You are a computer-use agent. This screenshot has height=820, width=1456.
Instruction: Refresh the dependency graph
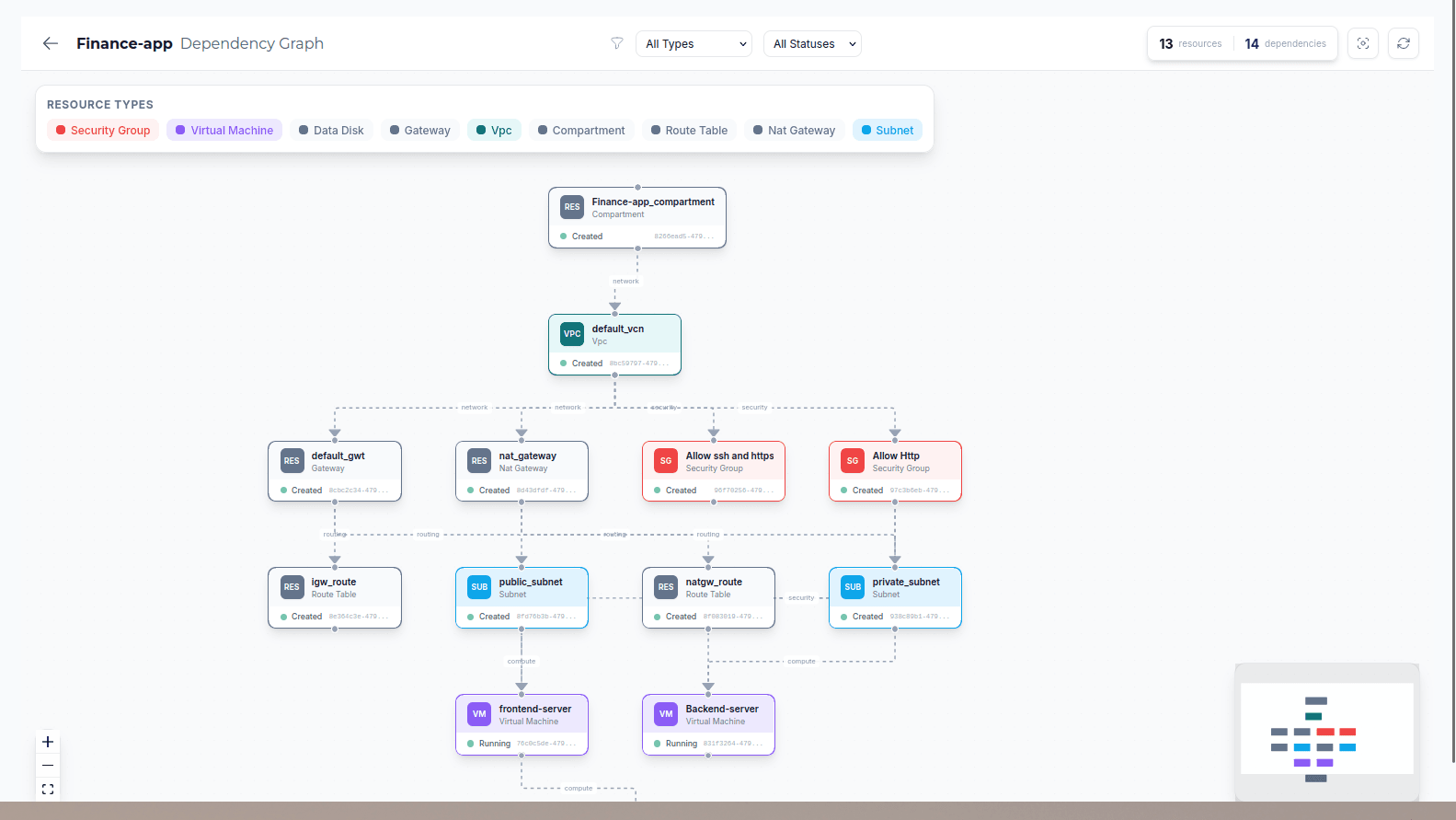[1404, 43]
